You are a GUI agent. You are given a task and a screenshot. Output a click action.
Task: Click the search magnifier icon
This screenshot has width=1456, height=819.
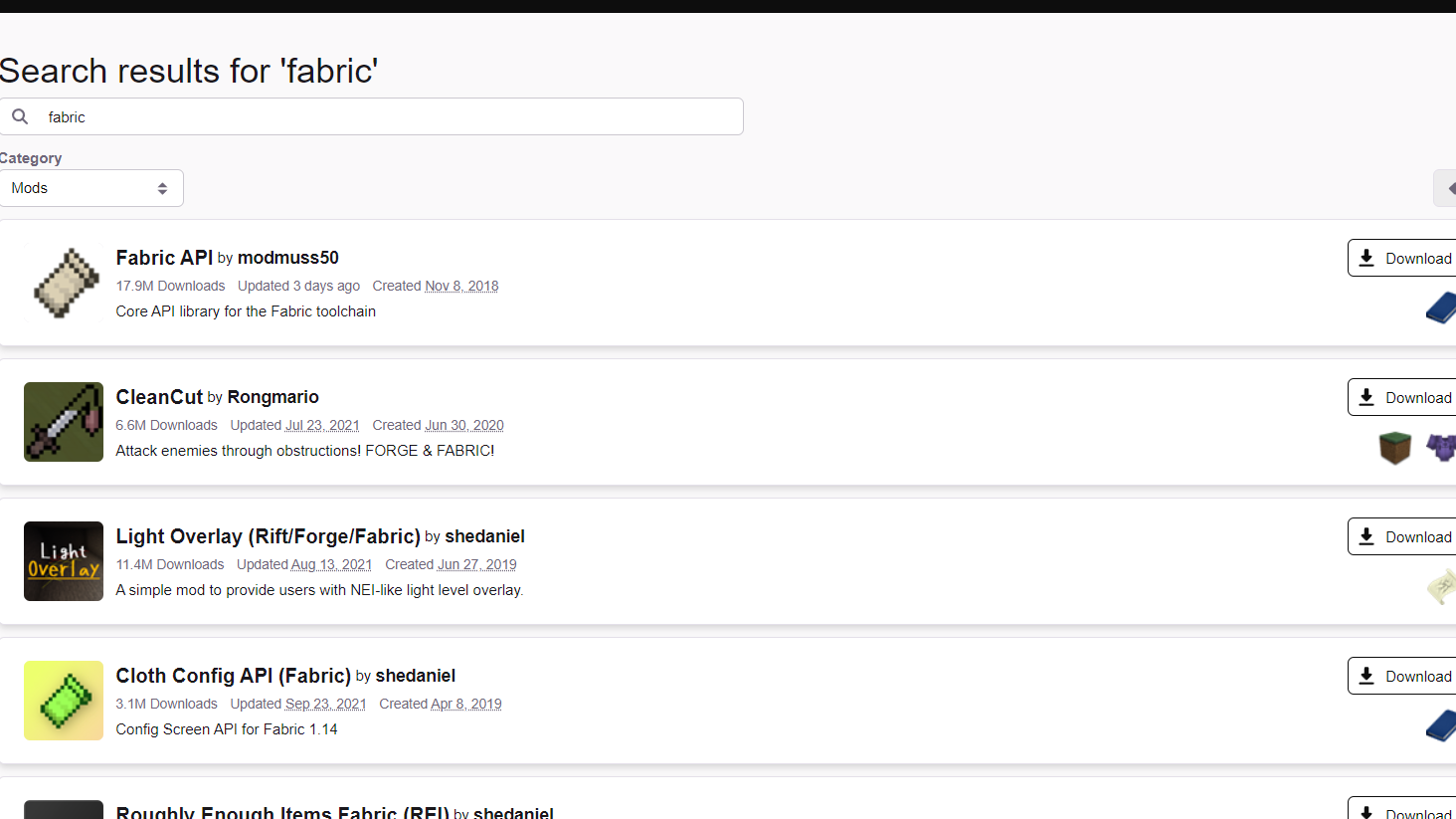pos(20,116)
